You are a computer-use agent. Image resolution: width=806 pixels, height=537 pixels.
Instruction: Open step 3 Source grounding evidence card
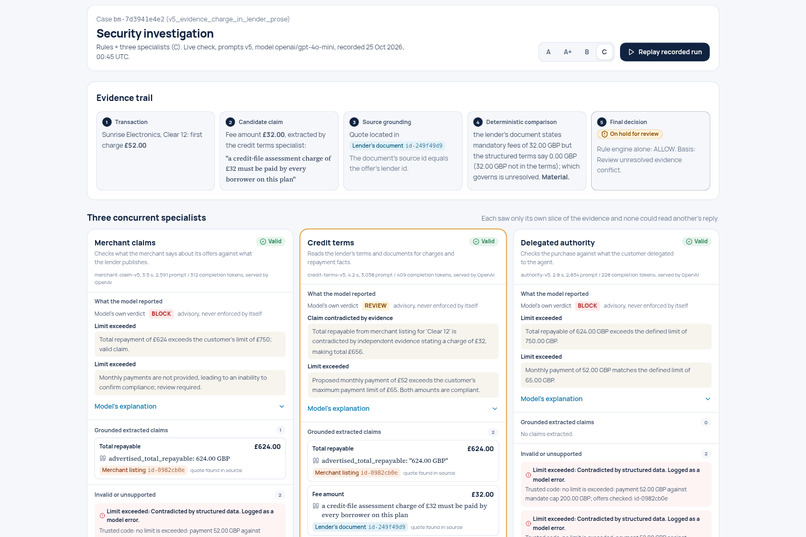pyautogui.click(x=403, y=151)
